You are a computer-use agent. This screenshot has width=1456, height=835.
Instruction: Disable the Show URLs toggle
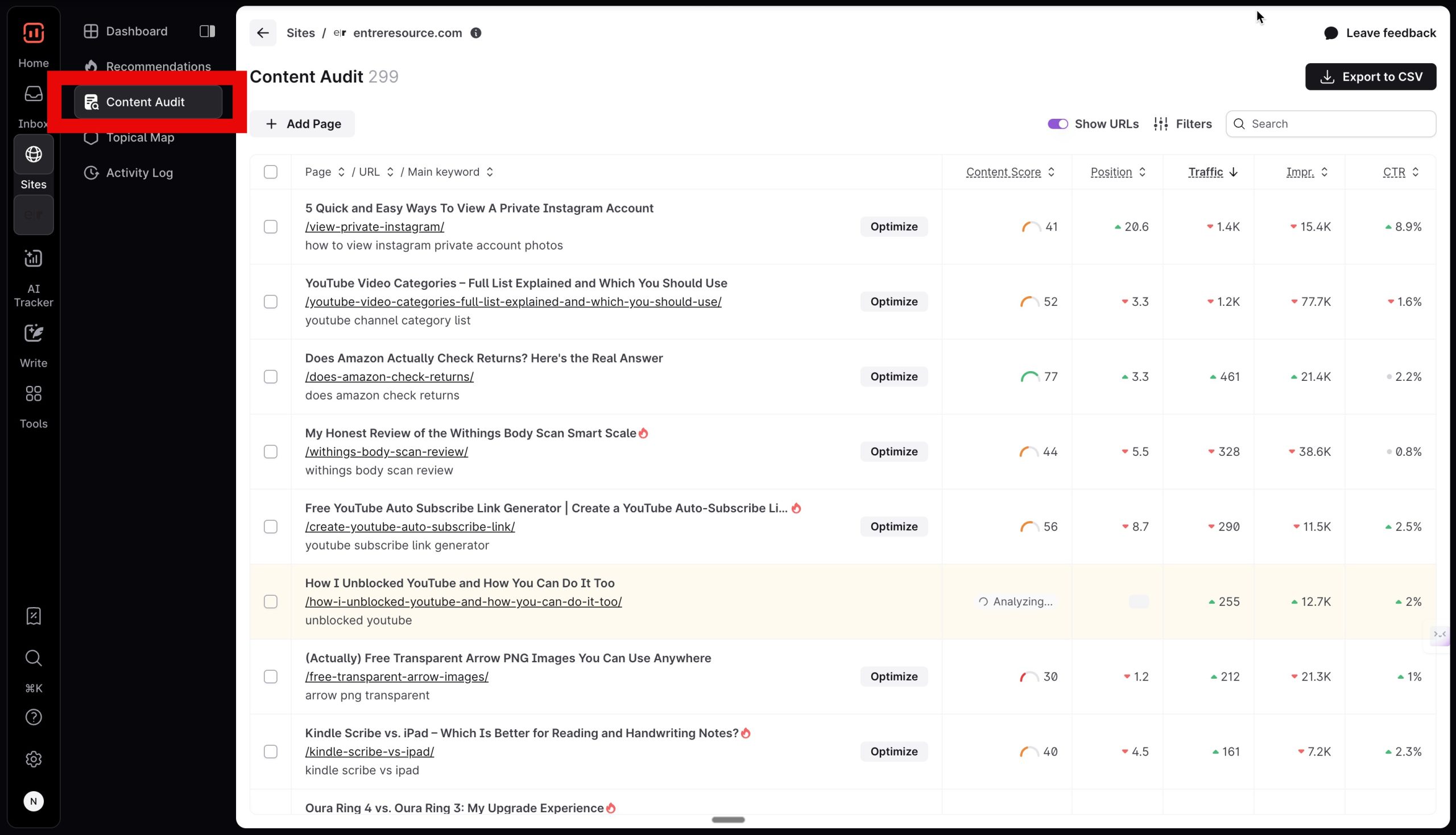point(1057,123)
